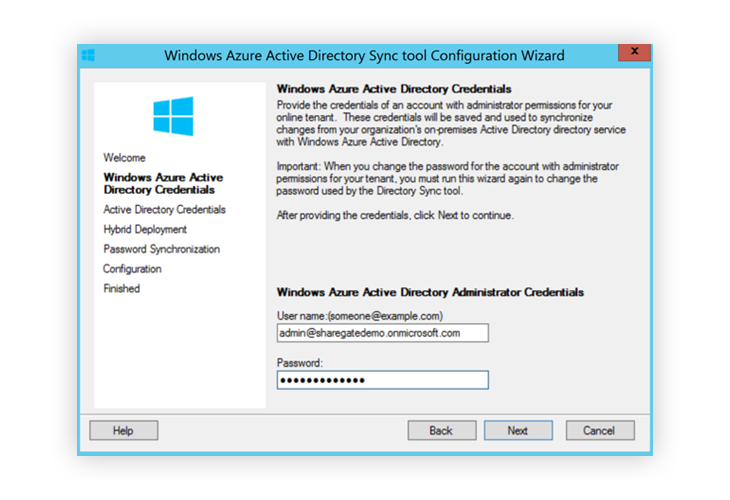The image size is (730, 500).
Task: Click the wizard title bar text
Action: (364, 55)
